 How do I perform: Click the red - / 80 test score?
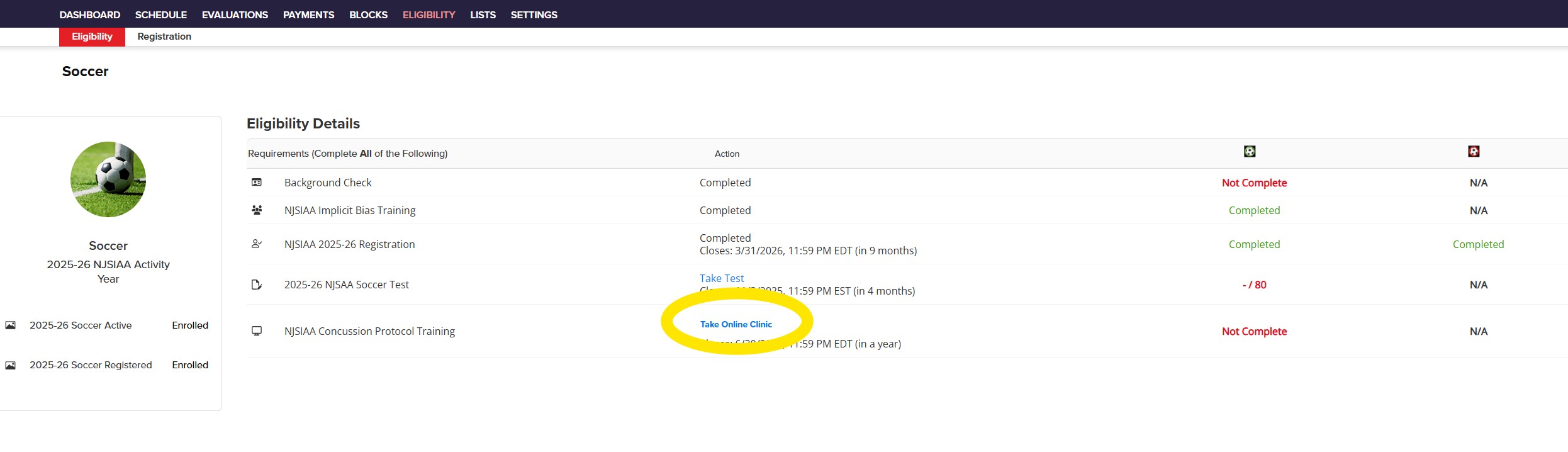(x=1254, y=285)
